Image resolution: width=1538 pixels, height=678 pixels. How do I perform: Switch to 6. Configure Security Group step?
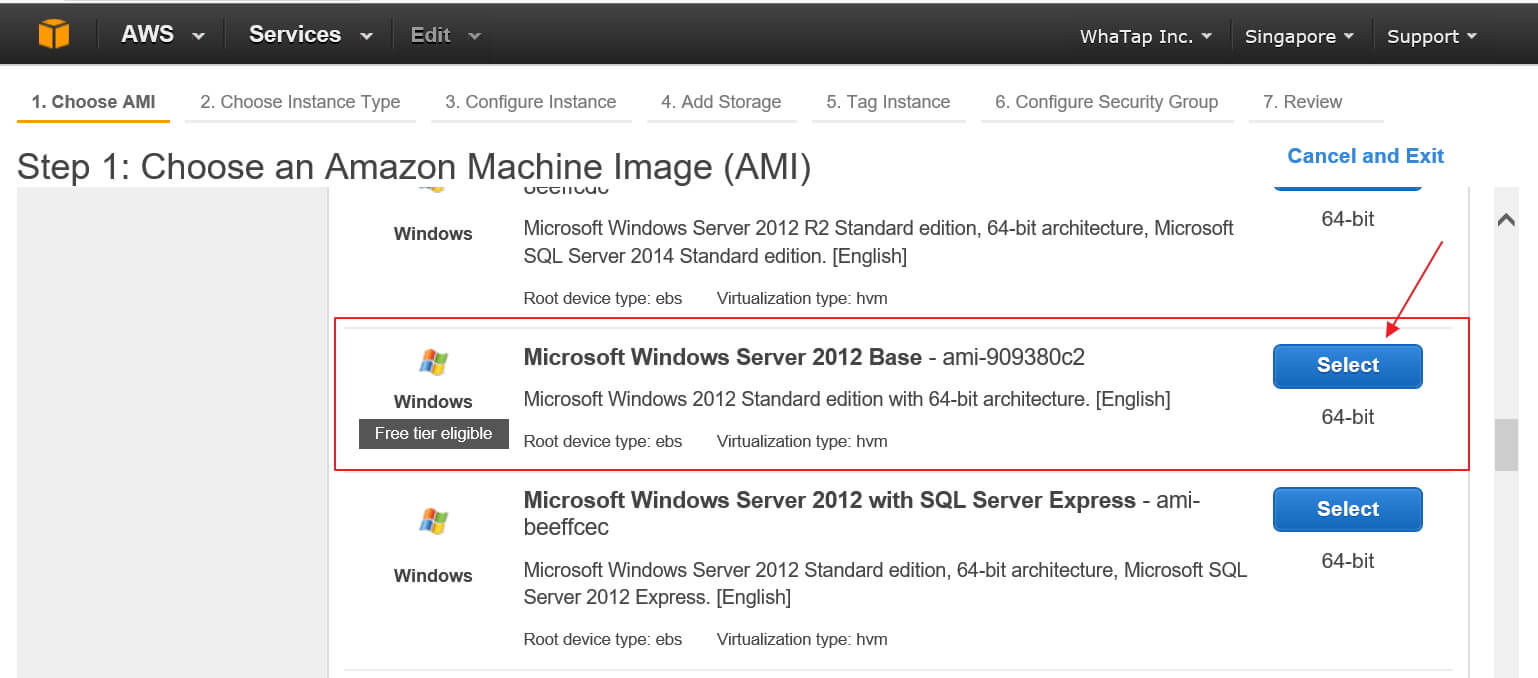1106,102
